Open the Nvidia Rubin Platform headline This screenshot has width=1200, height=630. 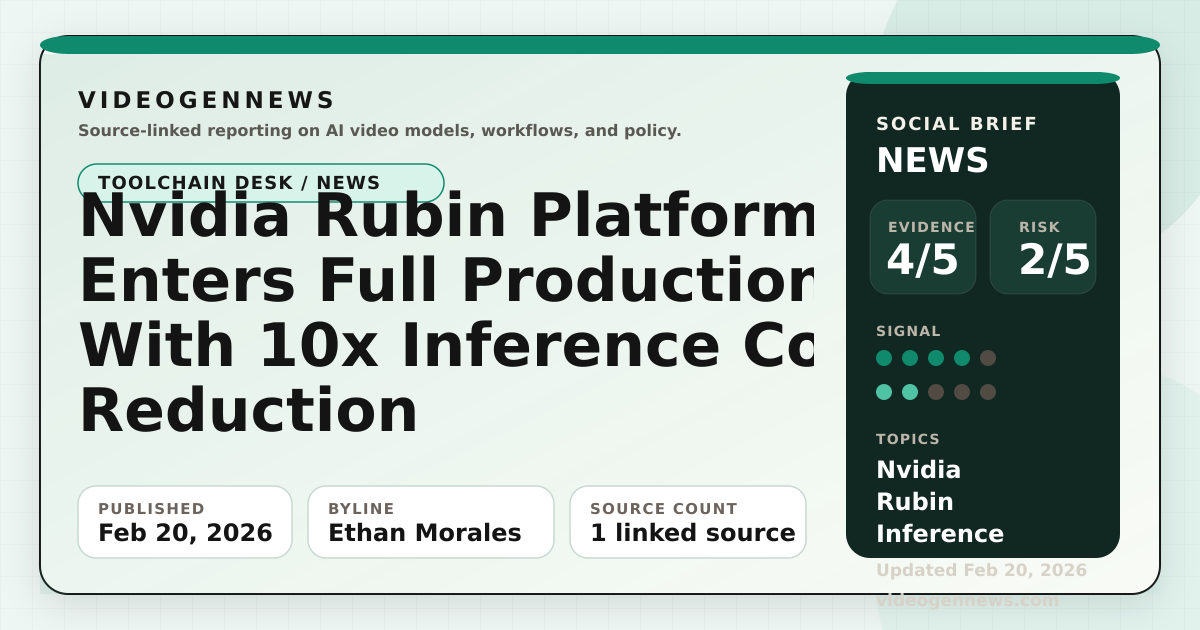446,312
